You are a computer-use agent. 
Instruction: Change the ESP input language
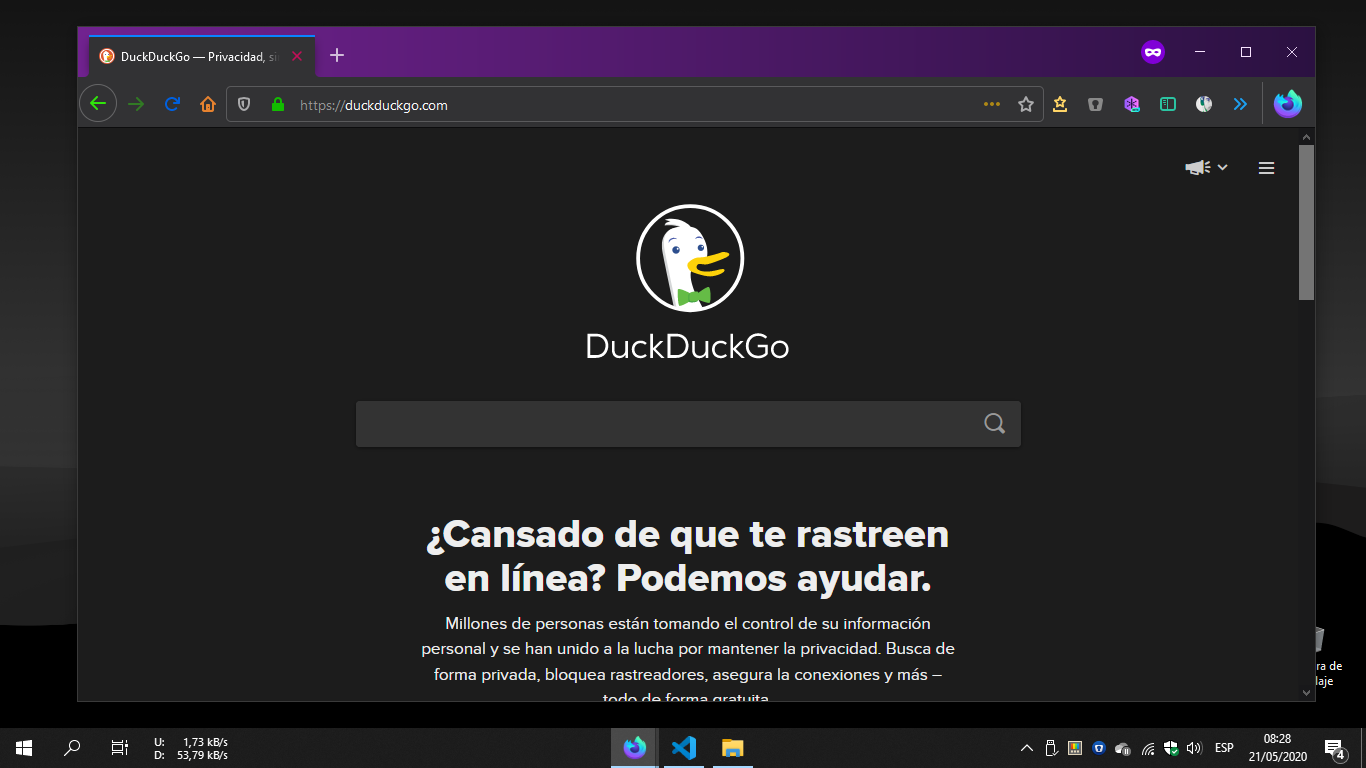tap(1224, 748)
